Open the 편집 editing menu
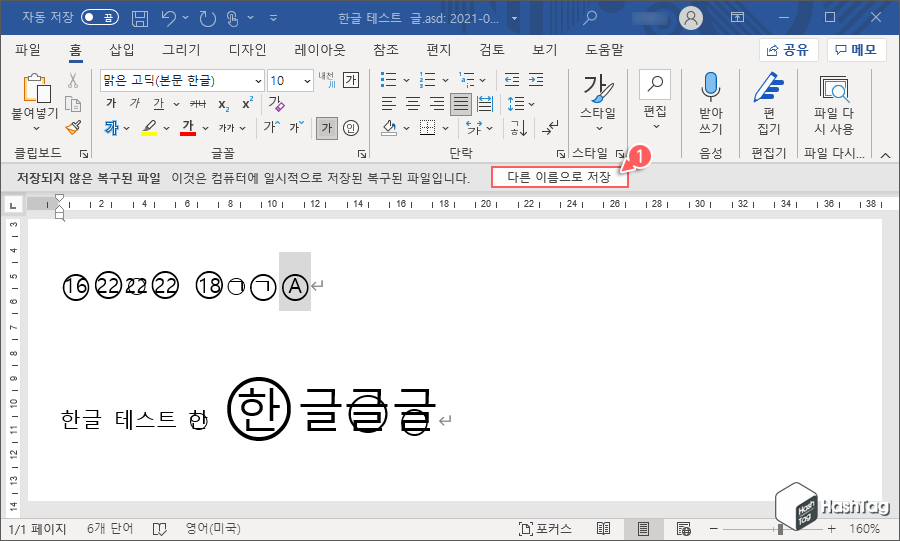Viewport: 900px width, 541px height. (x=655, y=100)
